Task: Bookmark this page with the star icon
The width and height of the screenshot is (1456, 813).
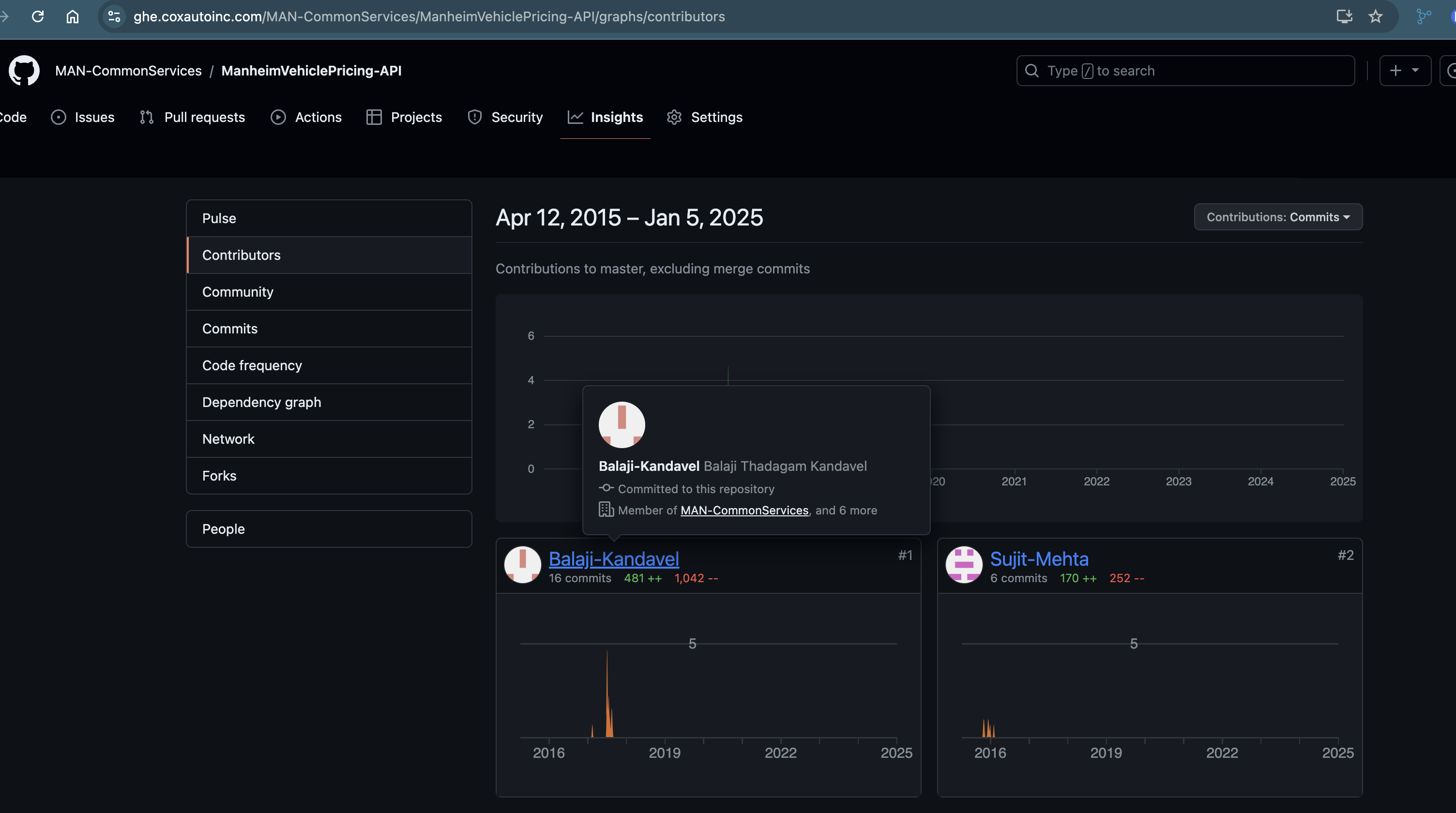Action: (x=1375, y=16)
